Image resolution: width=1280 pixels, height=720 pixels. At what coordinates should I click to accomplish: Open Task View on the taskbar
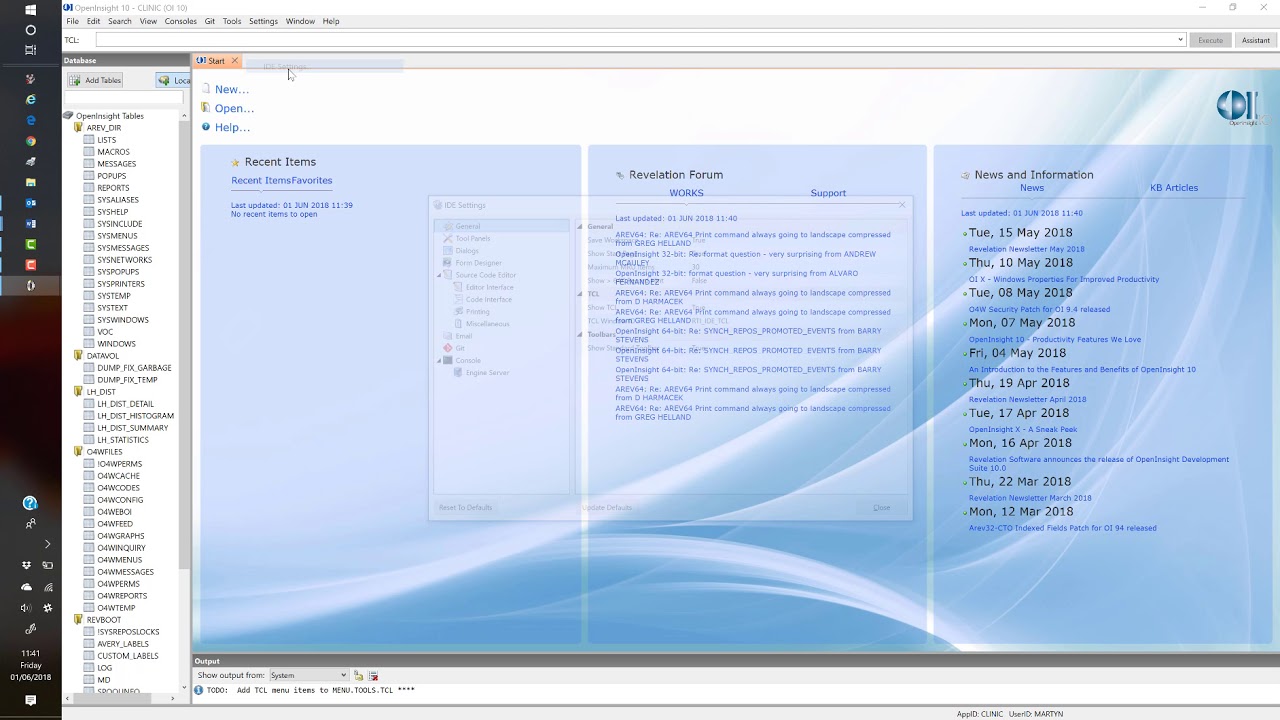coord(30,50)
